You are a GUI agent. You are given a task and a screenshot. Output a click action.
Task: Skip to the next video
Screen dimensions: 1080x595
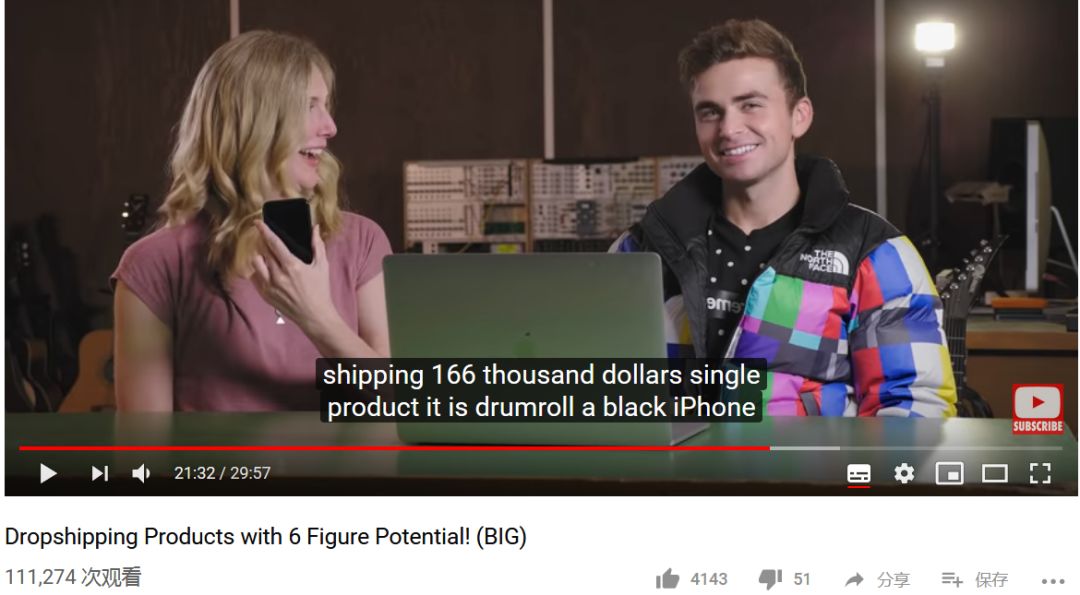pyautogui.click(x=100, y=474)
